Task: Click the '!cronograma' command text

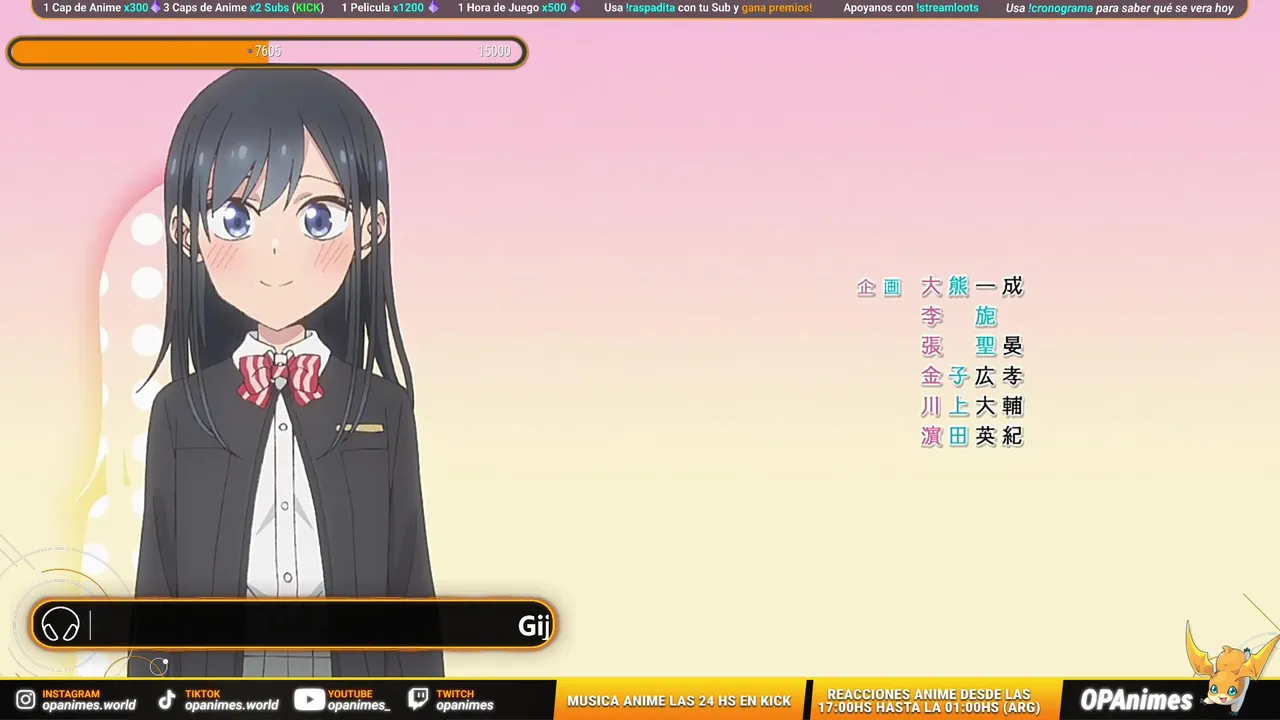Action: coord(1061,8)
